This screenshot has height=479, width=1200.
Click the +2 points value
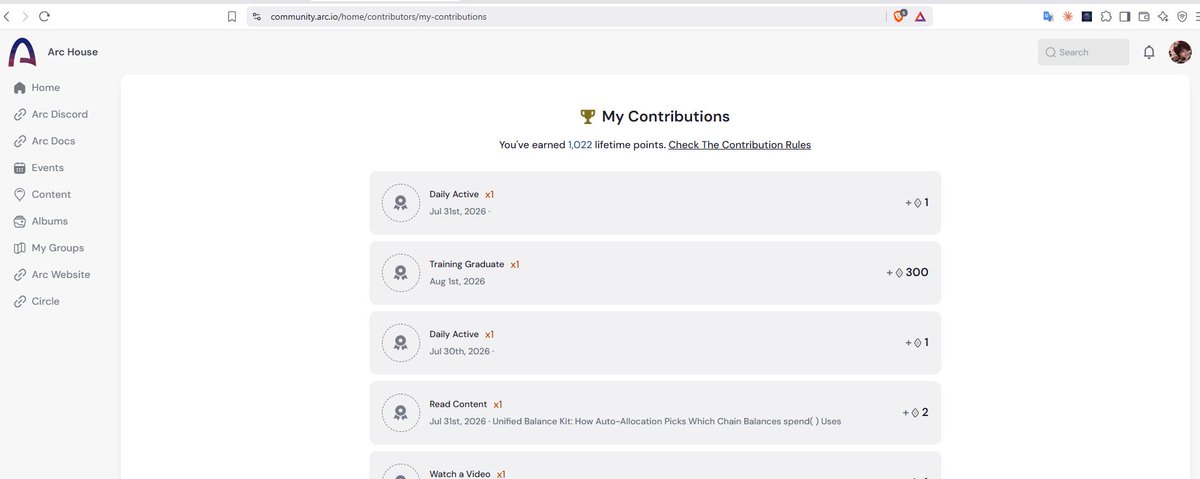tap(915, 412)
